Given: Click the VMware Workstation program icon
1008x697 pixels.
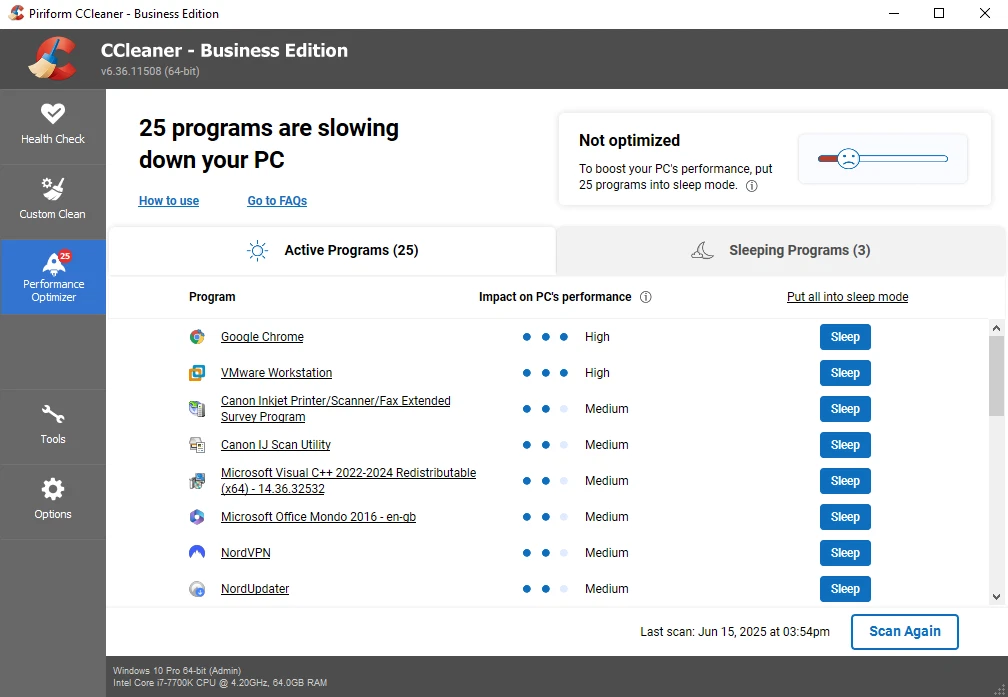Looking at the screenshot, I should 197,373.
